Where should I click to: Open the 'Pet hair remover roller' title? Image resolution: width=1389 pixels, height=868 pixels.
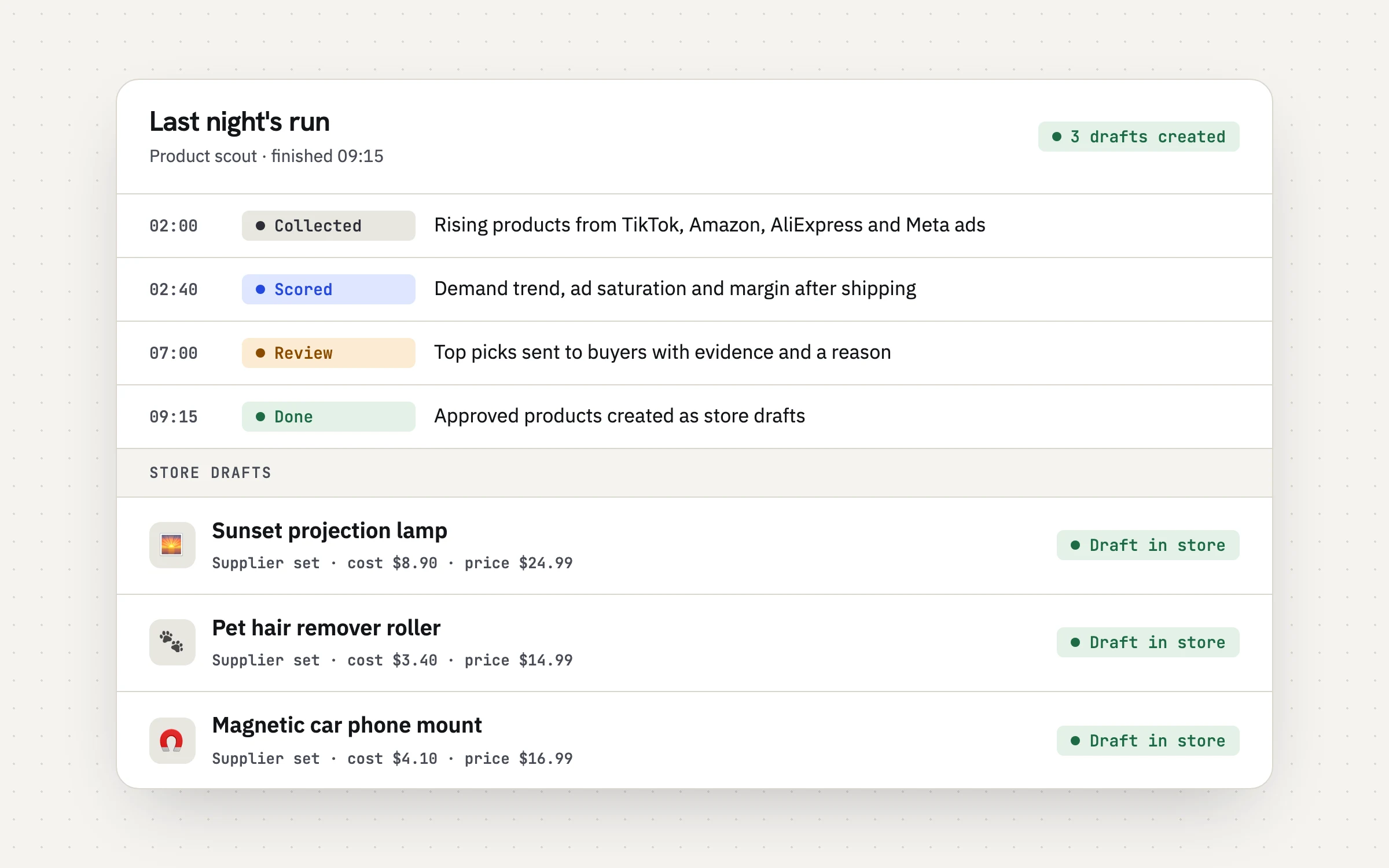[x=326, y=628]
